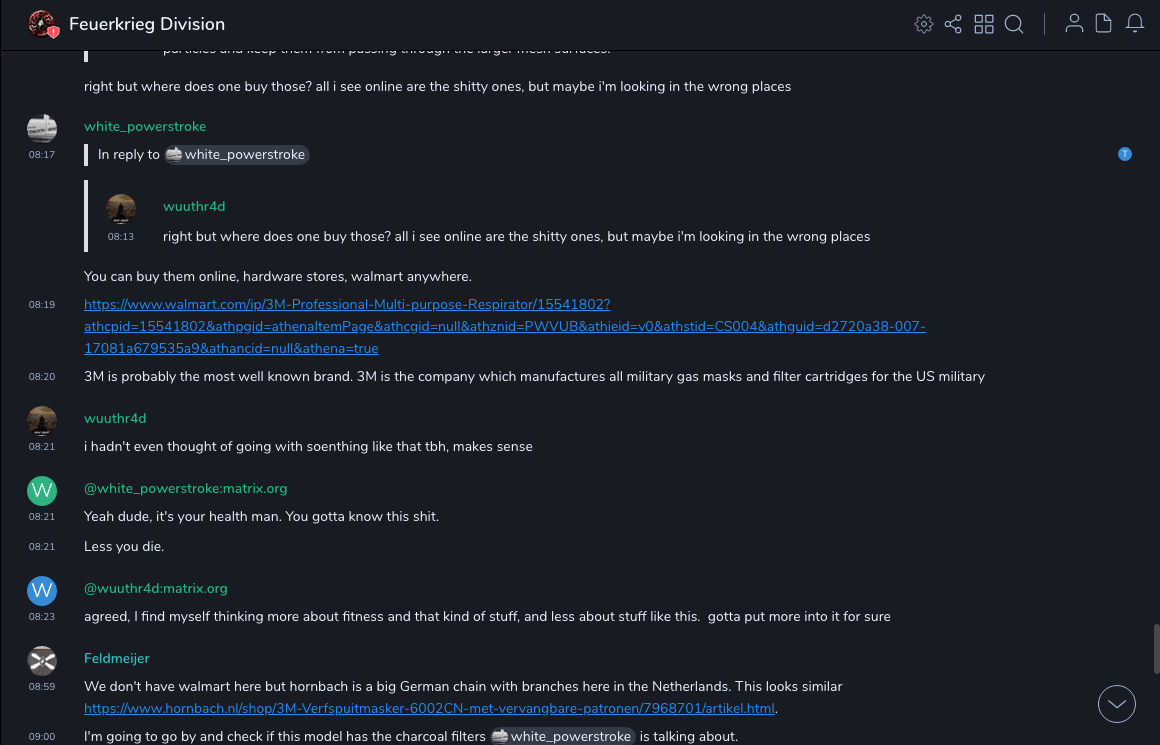The width and height of the screenshot is (1160, 745).
Task: Click the @wuuthr4d:matrix.org sender name
Action: tap(156, 589)
